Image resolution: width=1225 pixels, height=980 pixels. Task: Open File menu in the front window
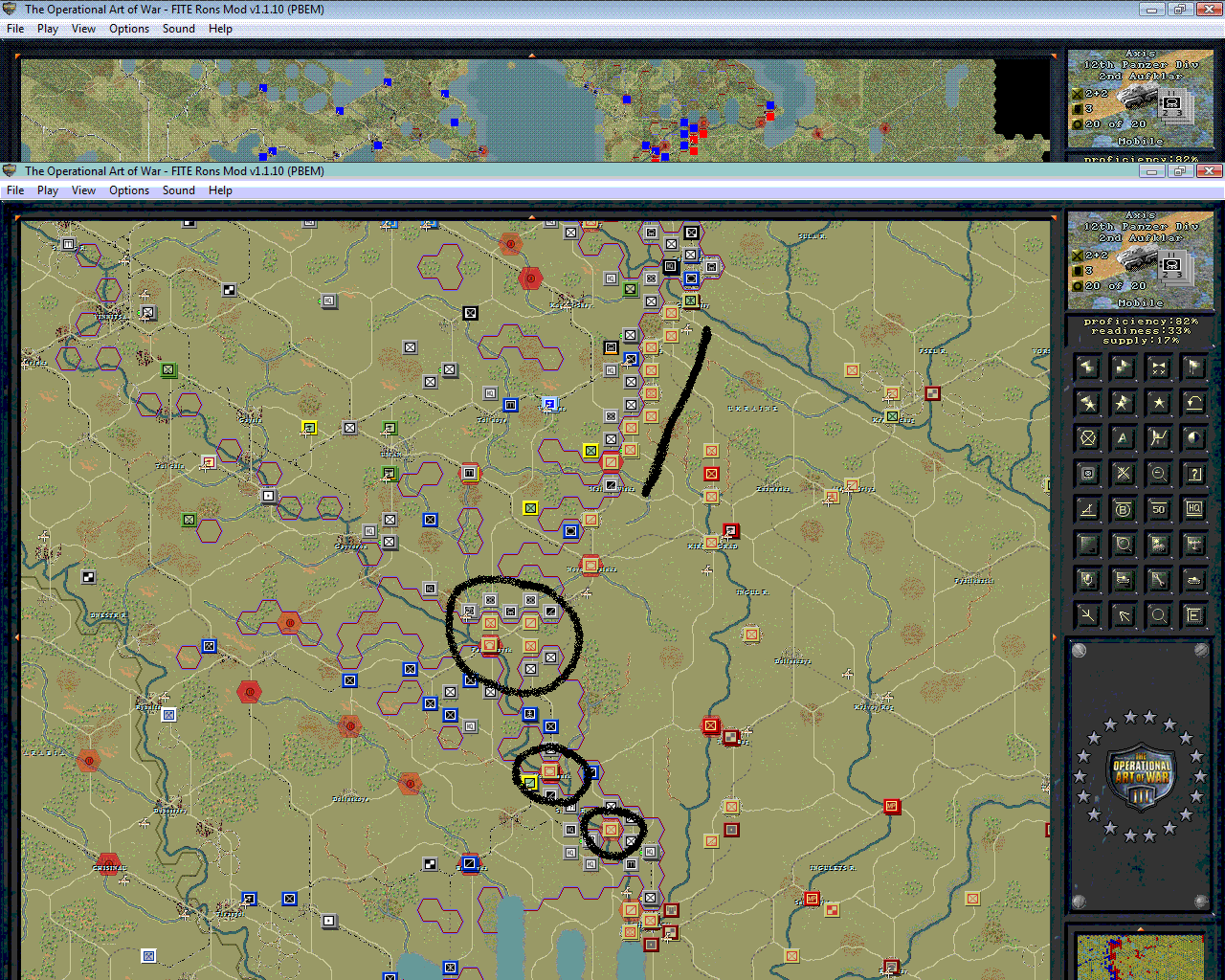[x=15, y=190]
